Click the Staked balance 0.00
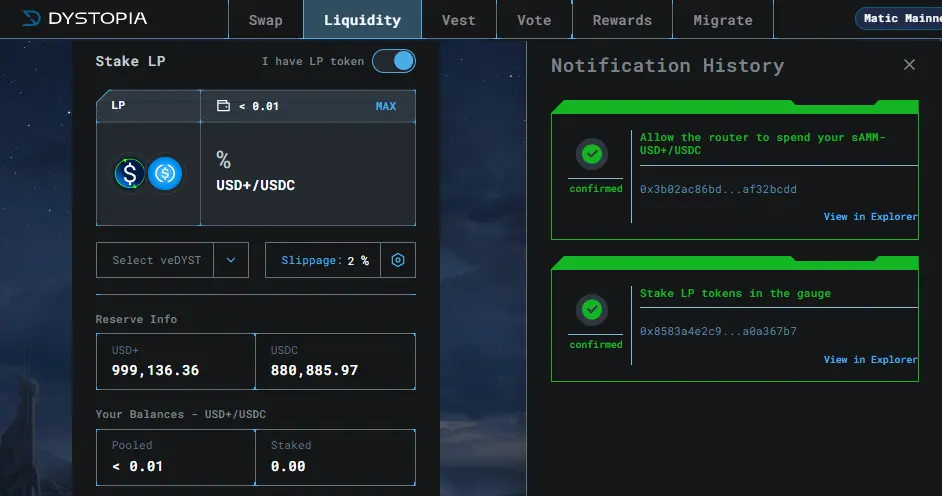 pos(288,466)
